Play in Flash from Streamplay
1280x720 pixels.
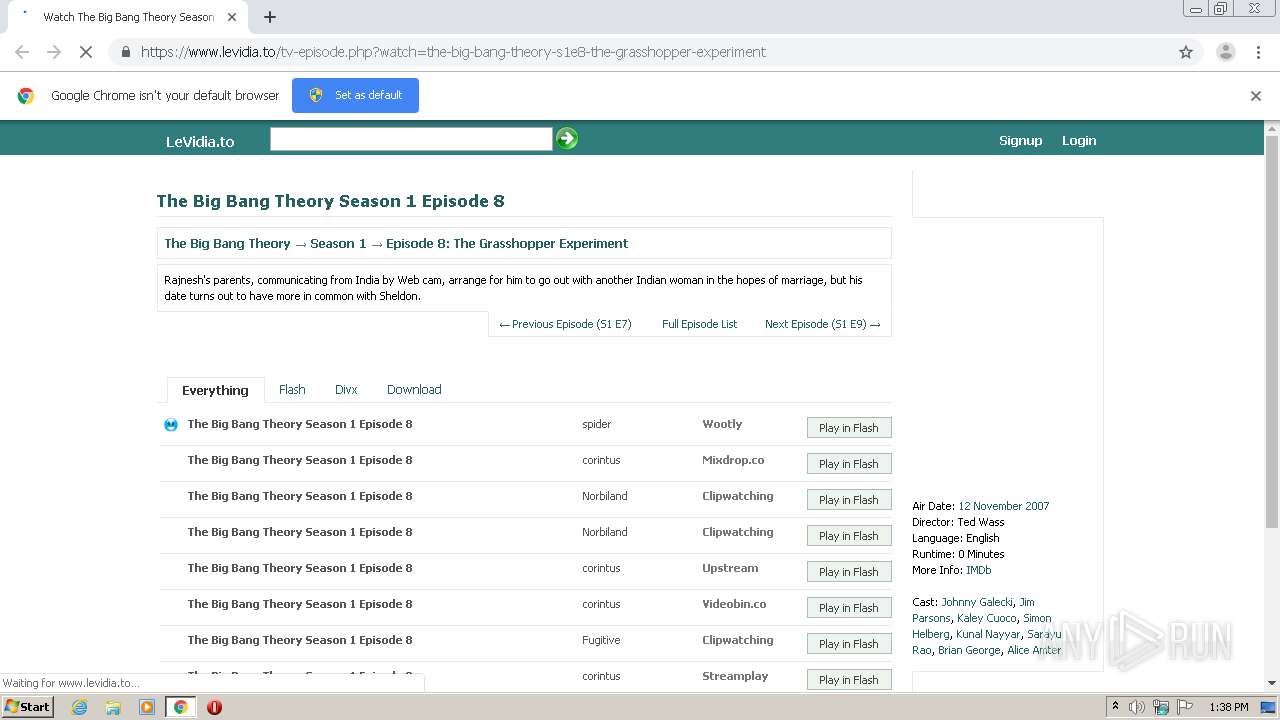click(849, 680)
